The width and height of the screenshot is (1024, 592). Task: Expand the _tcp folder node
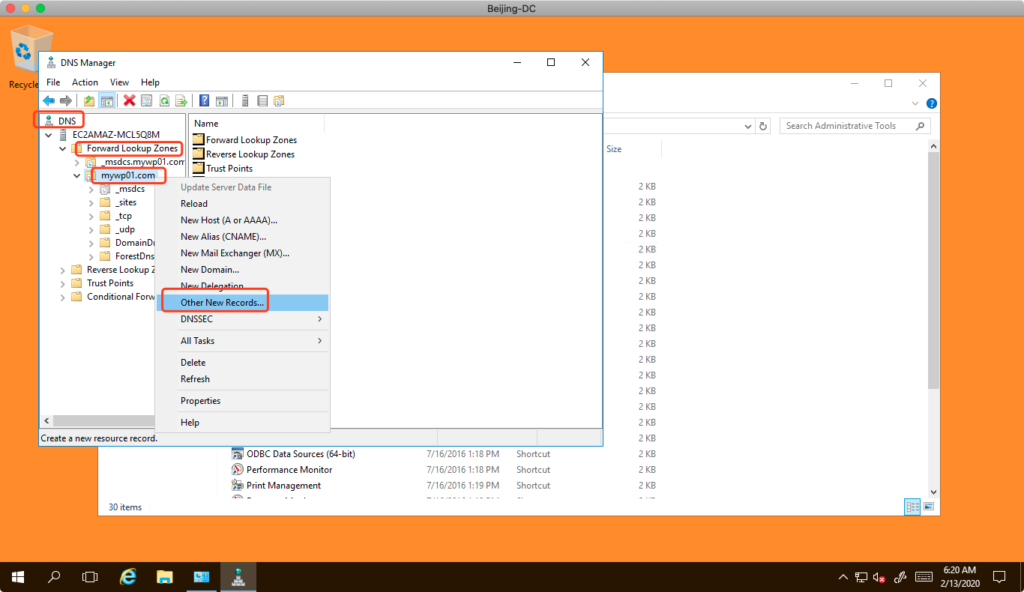coord(91,216)
